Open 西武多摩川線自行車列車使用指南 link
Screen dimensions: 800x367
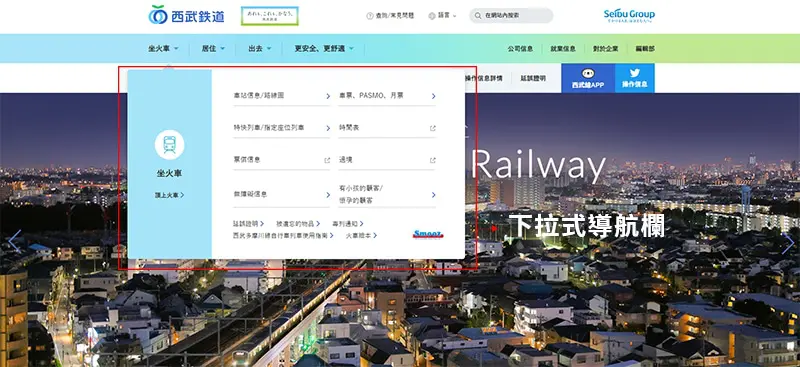pos(283,235)
